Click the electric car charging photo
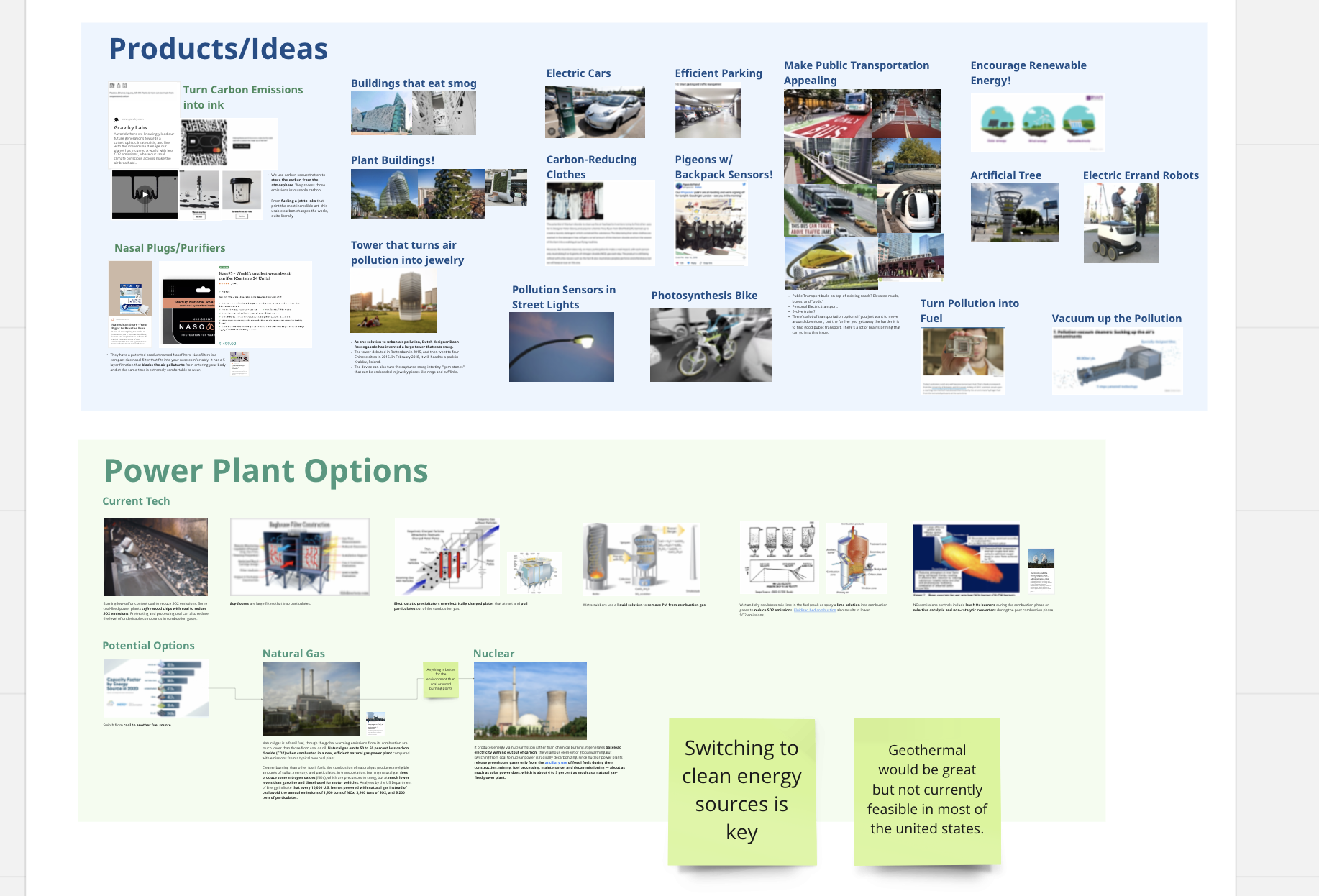1319x896 pixels. pyautogui.click(x=595, y=112)
